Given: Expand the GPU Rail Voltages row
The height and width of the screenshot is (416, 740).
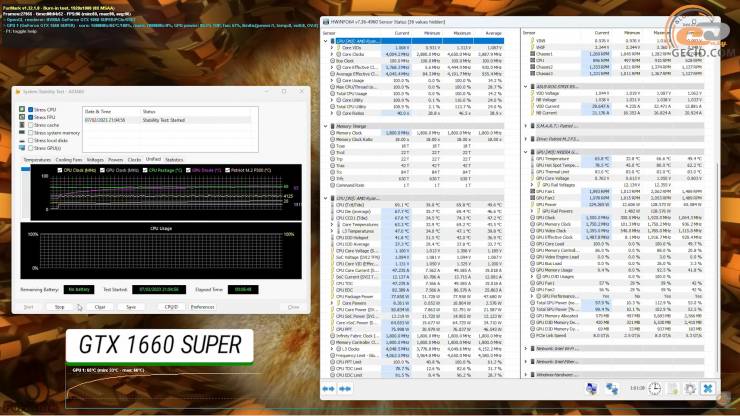Looking at the screenshot, I should coord(532,185).
